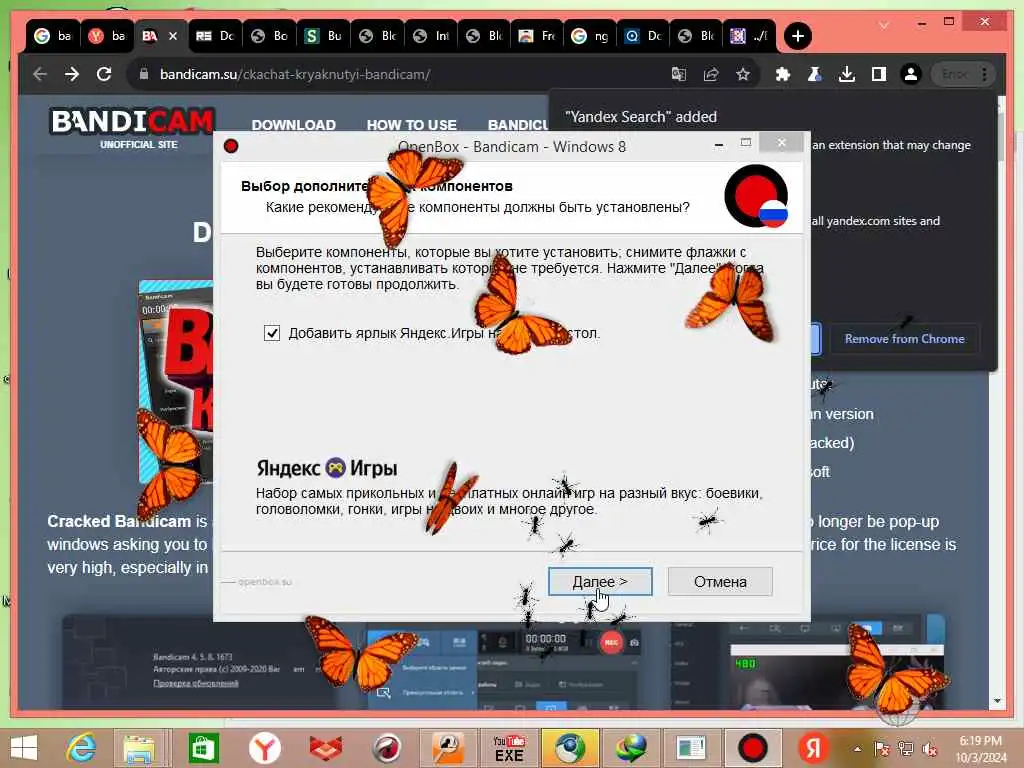The height and width of the screenshot is (768, 1024).
Task: Open DOWNLOAD menu on Bandicam site
Action: pyautogui.click(x=293, y=125)
